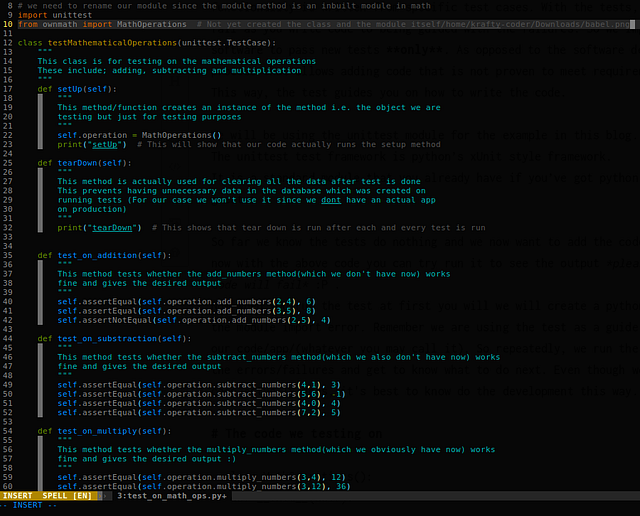
Task: Click the underlined word "dont" in docstring
Action: [x=331, y=200]
